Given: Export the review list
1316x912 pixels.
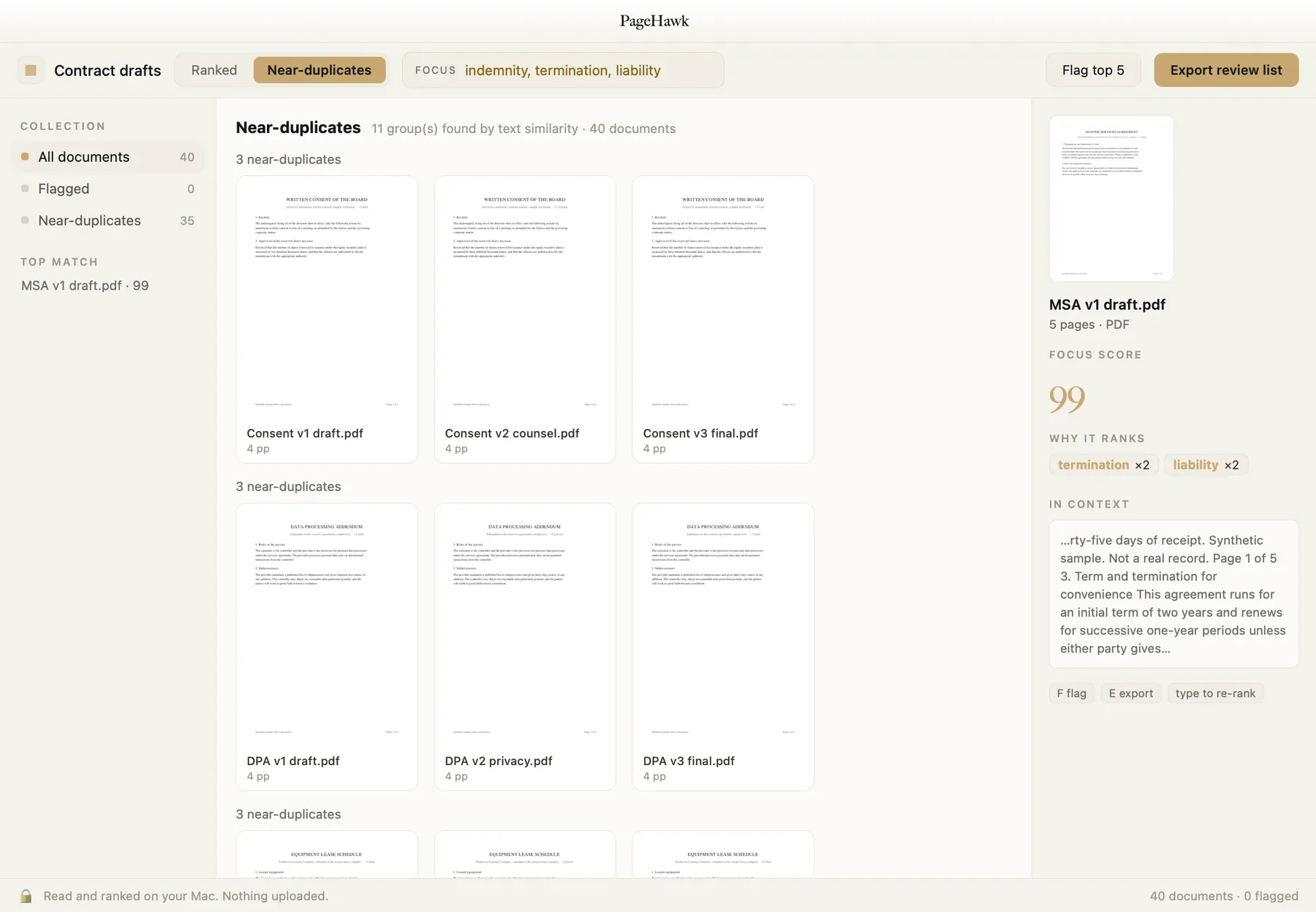Looking at the screenshot, I should point(1226,70).
